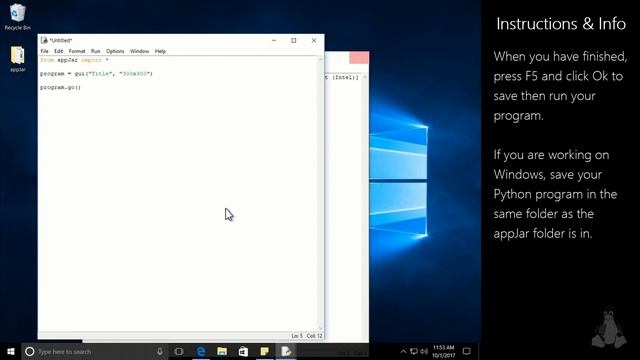
Task: Select the appJar folder on desktop
Action: click(18, 59)
